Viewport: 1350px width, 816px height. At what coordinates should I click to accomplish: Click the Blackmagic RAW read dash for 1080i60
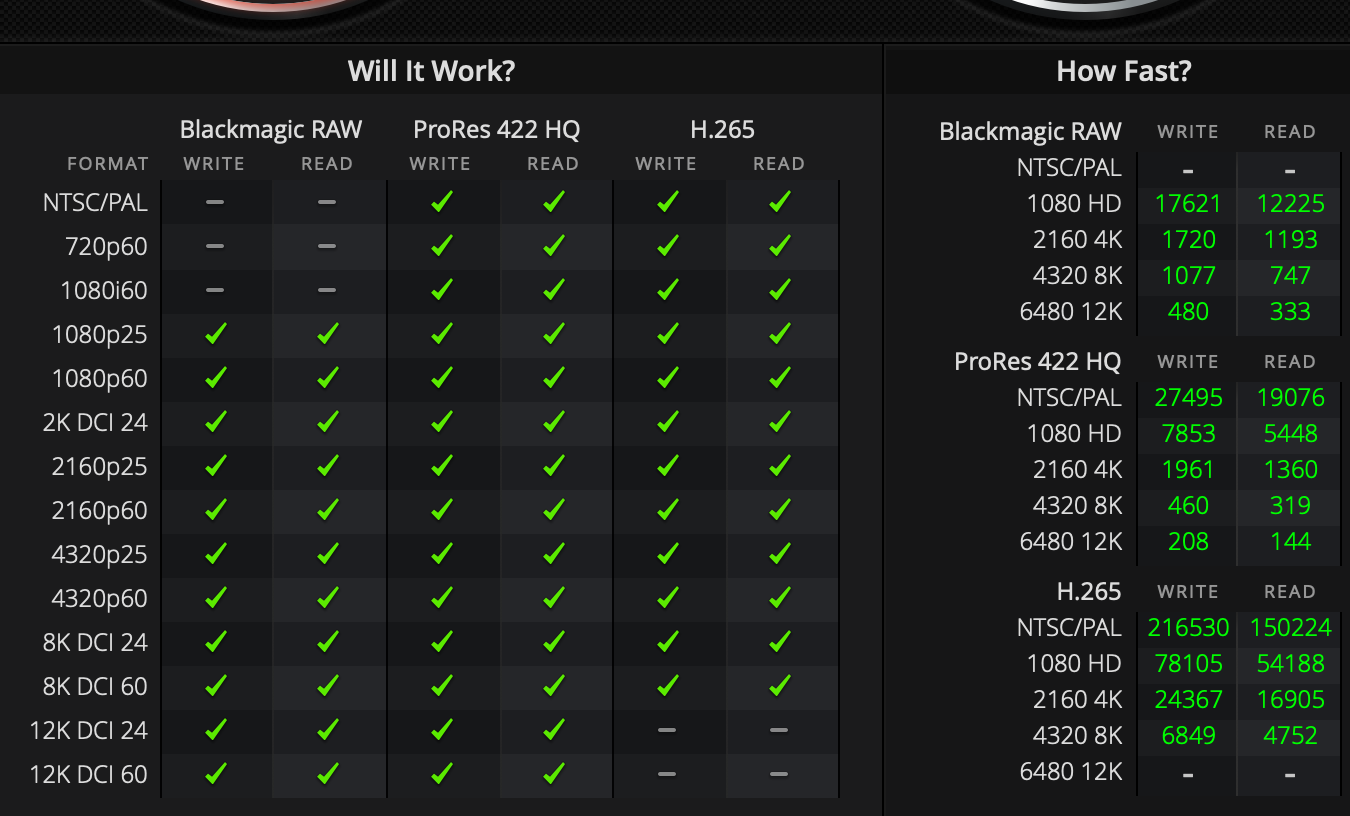(327, 290)
